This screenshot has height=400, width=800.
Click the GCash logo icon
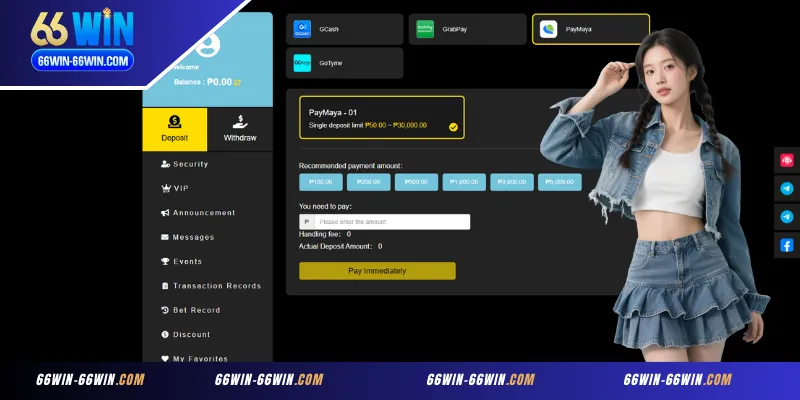302,29
